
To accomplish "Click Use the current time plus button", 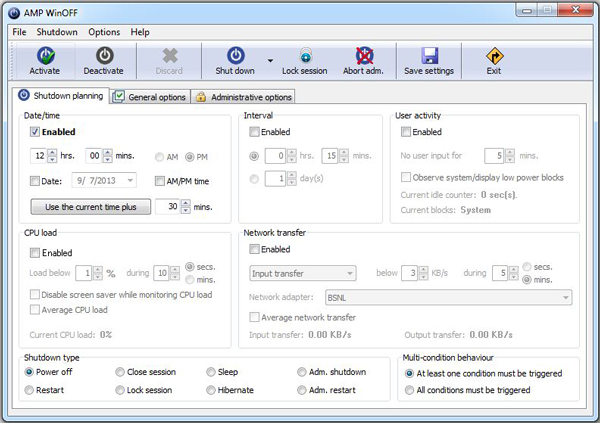I will (91, 207).
